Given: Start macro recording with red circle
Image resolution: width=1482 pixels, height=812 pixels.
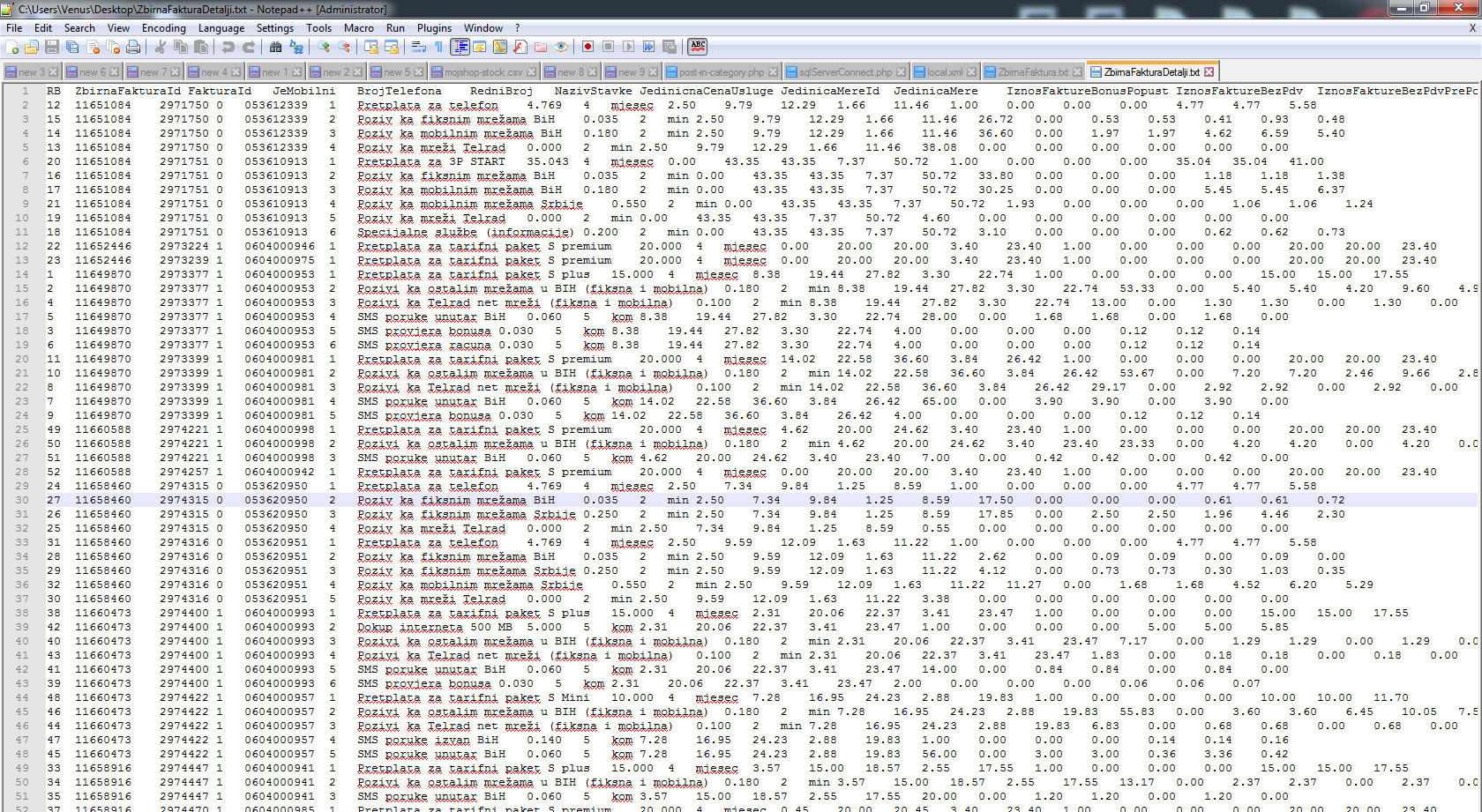Looking at the screenshot, I should pos(588,47).
